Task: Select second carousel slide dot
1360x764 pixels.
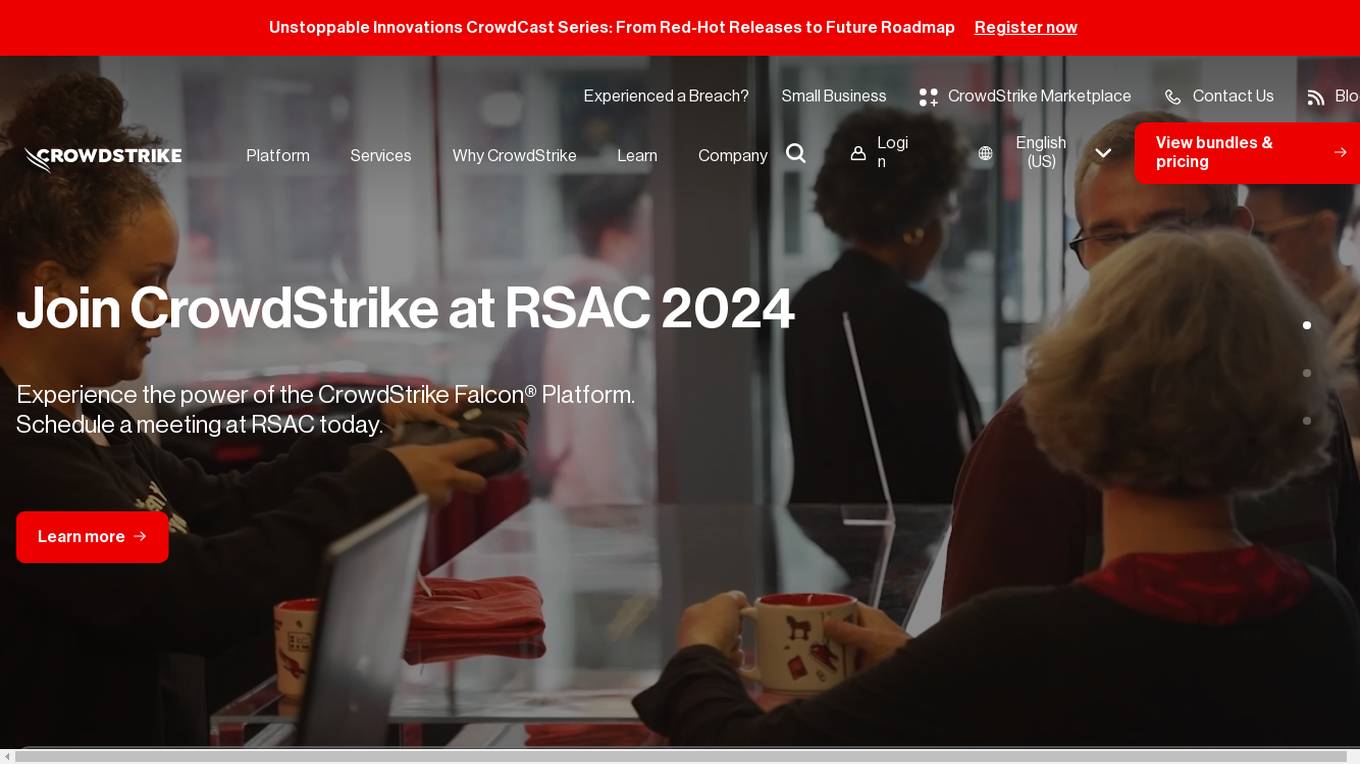Action: (1306, 373)
